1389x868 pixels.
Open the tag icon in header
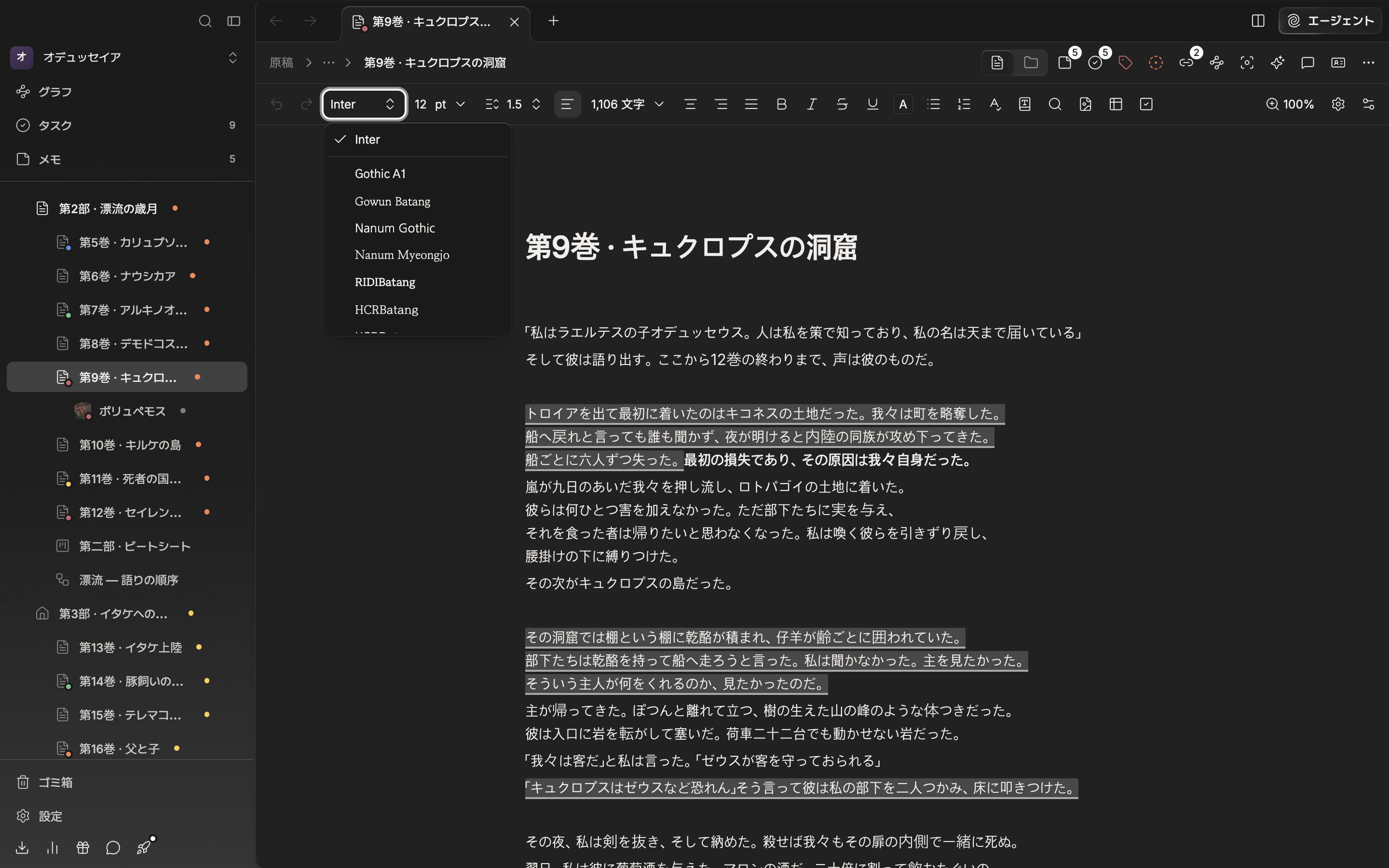point(1126,63)
